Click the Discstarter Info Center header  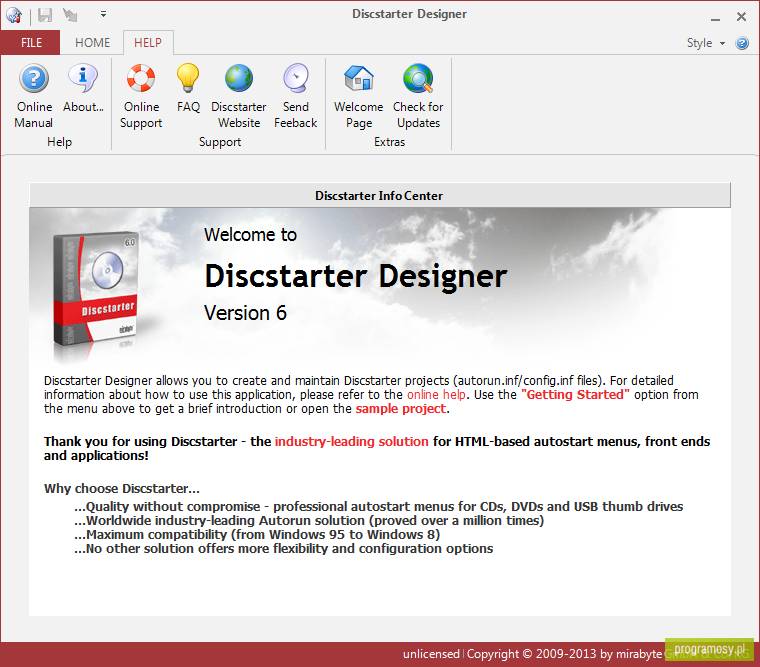[380, 196]
